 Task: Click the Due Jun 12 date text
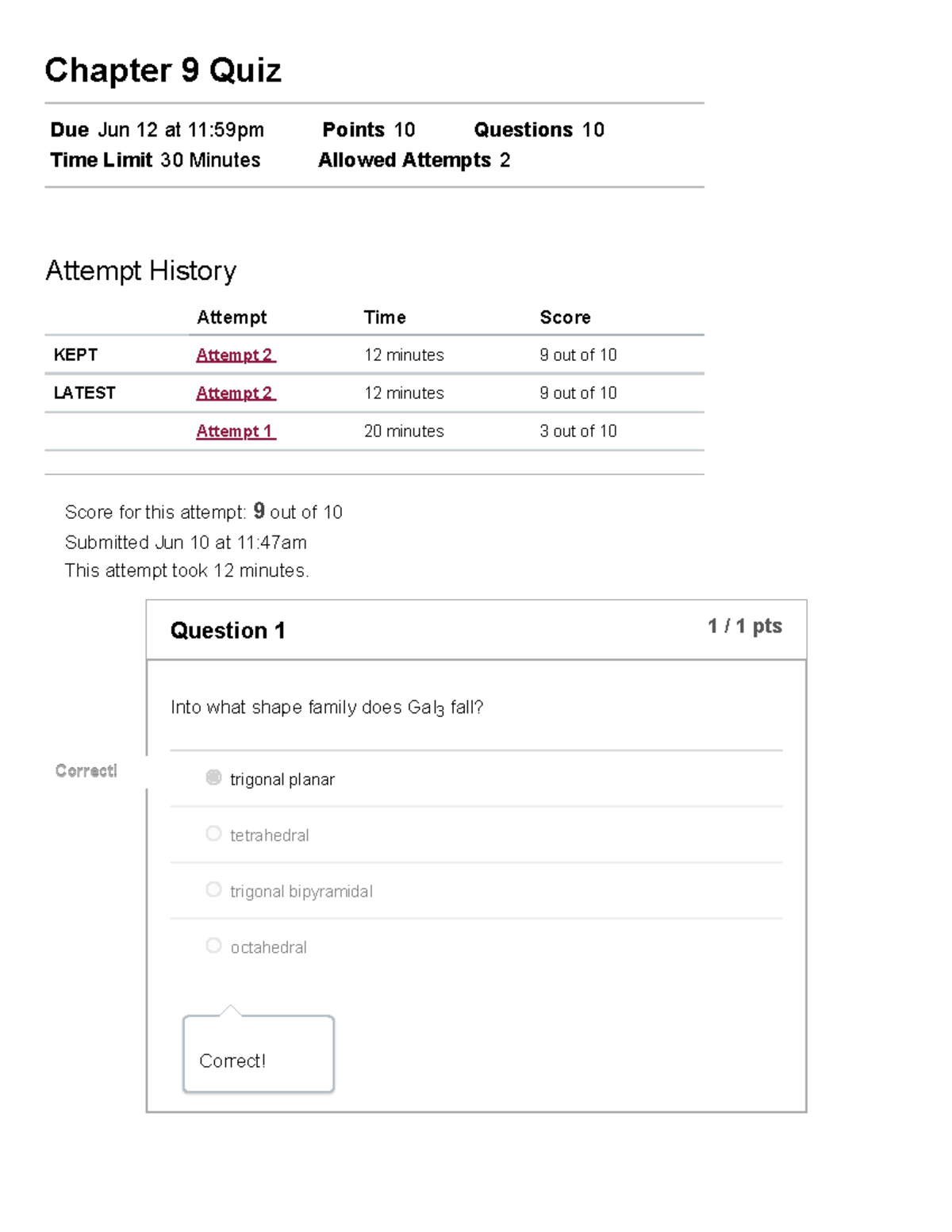(x=155, y=129)
